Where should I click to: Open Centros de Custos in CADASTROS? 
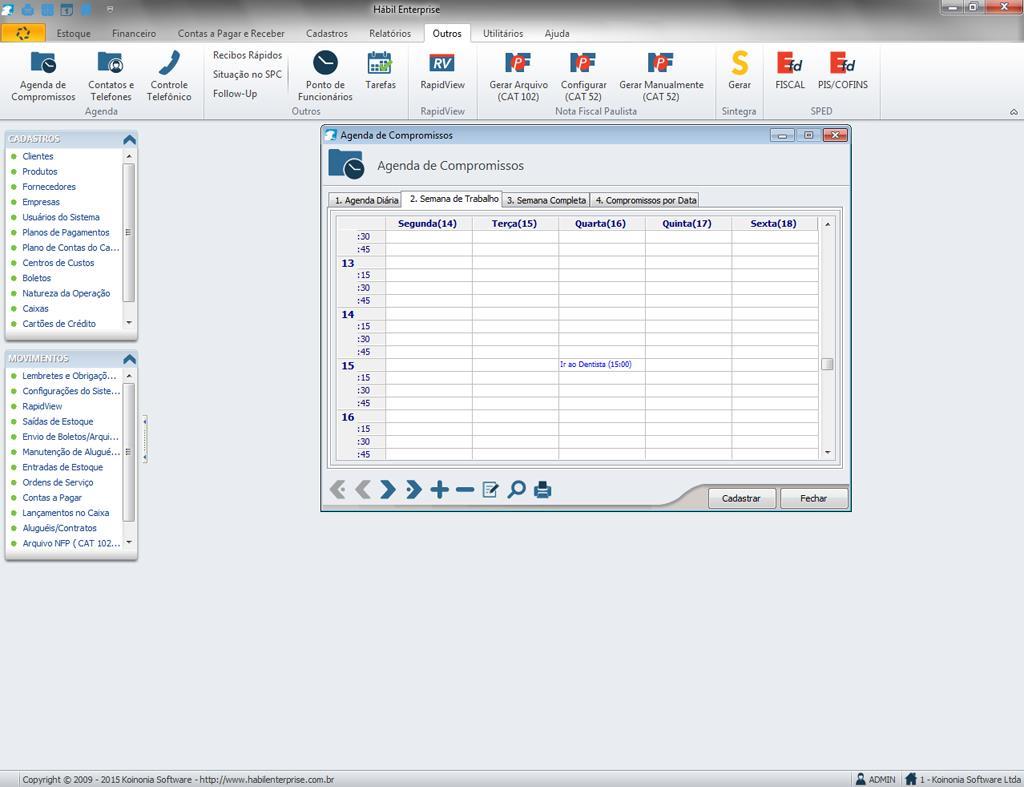click(x=58, y=263)
